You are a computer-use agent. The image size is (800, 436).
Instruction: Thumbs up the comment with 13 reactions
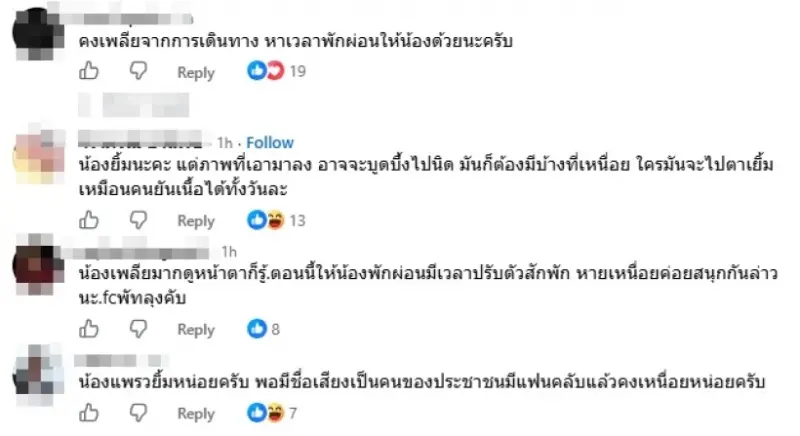(89, 220)
